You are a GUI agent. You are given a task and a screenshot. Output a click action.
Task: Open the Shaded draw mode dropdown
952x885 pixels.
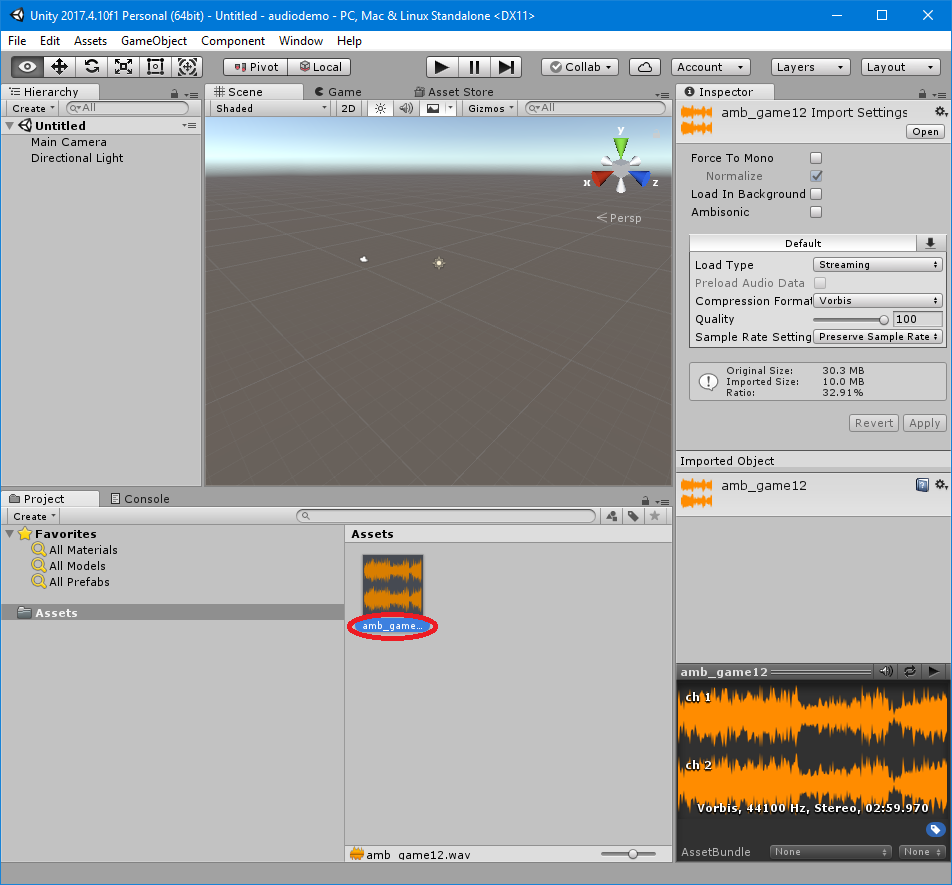click(x=271, y=108)
